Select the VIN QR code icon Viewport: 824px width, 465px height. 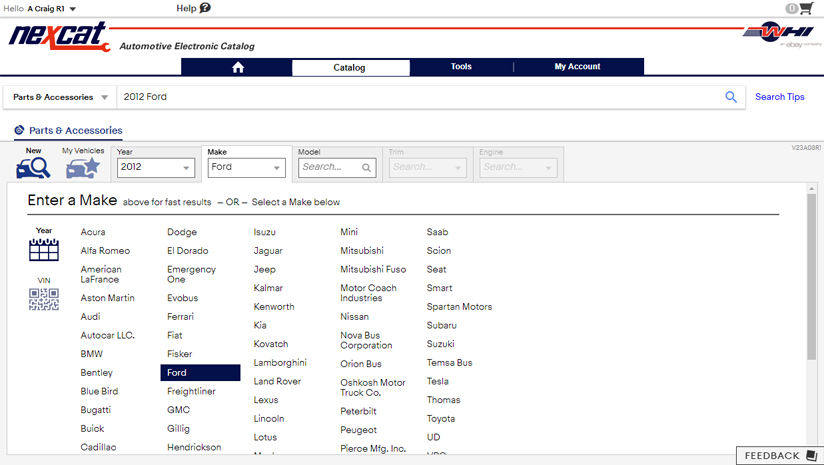point(44,299)
